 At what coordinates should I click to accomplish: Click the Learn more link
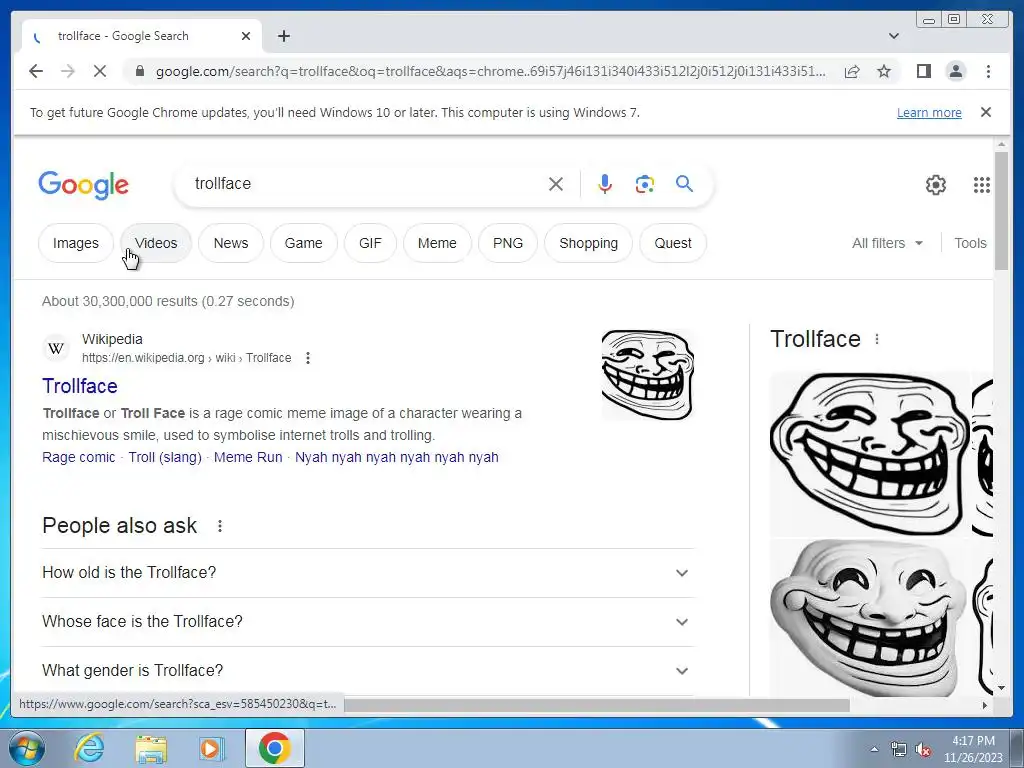929,112
